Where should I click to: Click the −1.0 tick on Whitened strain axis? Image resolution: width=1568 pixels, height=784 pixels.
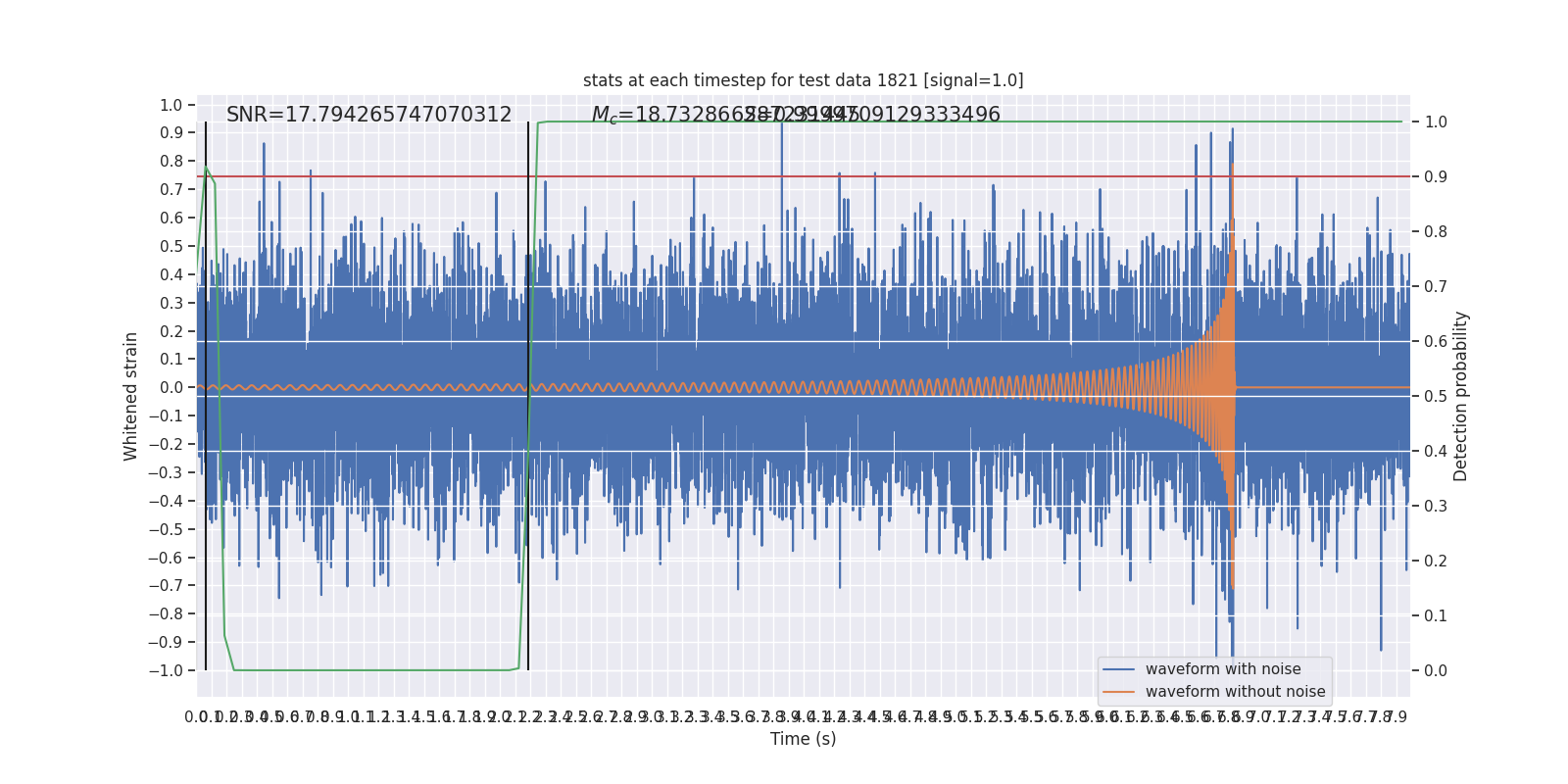click(x=165, y=671)
